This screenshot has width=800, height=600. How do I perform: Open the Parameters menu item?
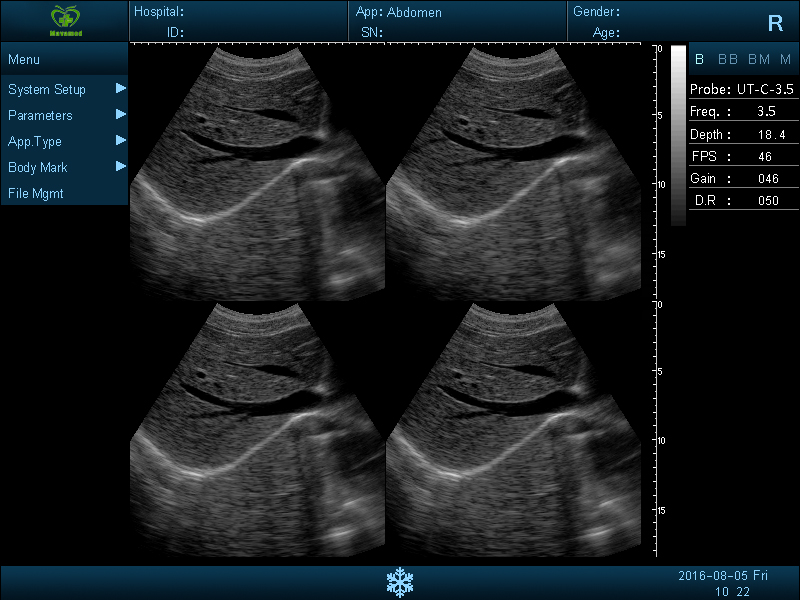(x=64, y=115)
